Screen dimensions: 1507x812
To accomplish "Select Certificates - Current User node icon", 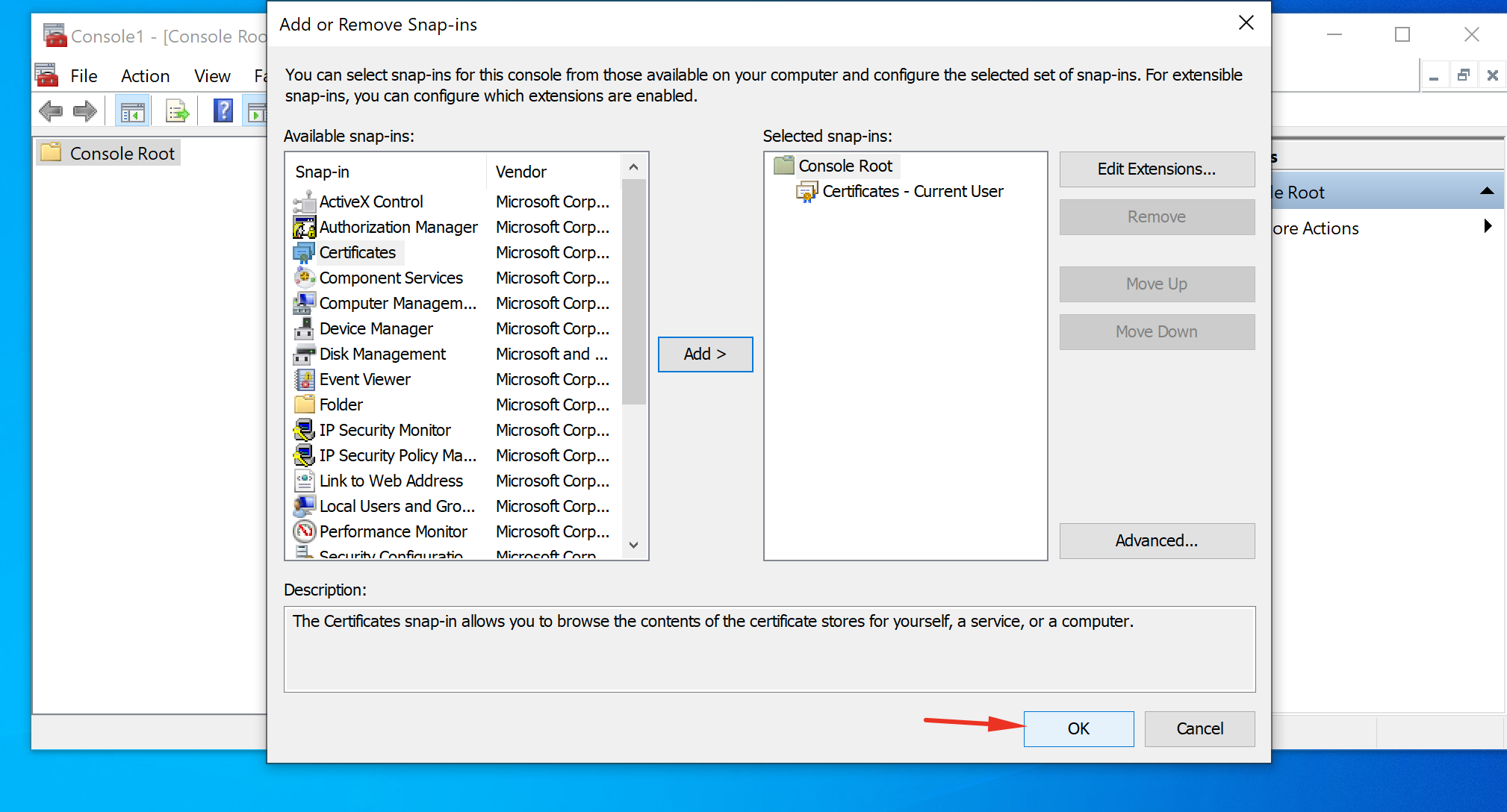I will (807, 192).
